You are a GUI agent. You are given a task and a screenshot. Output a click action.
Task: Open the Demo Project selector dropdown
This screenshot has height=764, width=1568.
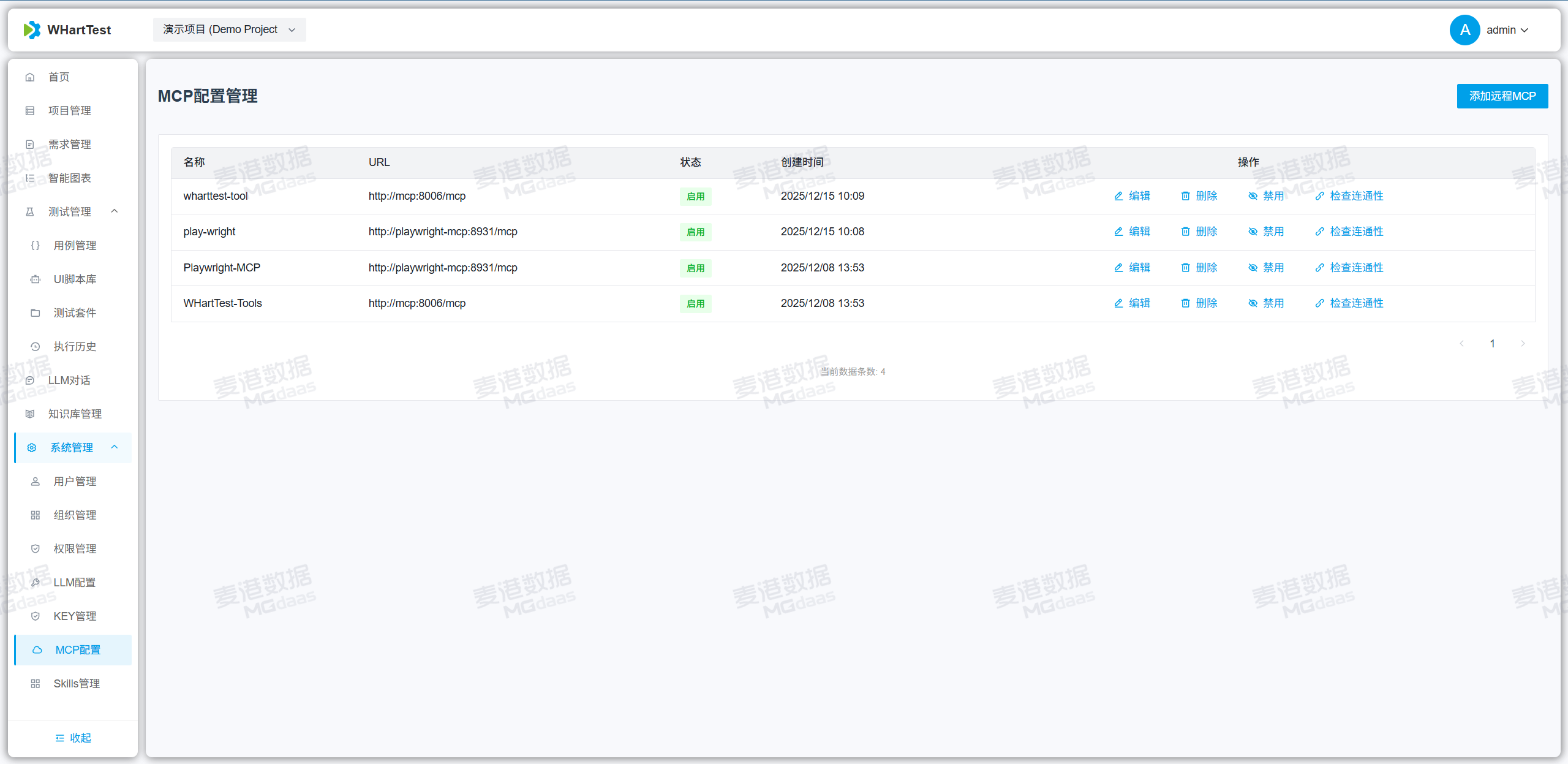(x=229, y=29)
